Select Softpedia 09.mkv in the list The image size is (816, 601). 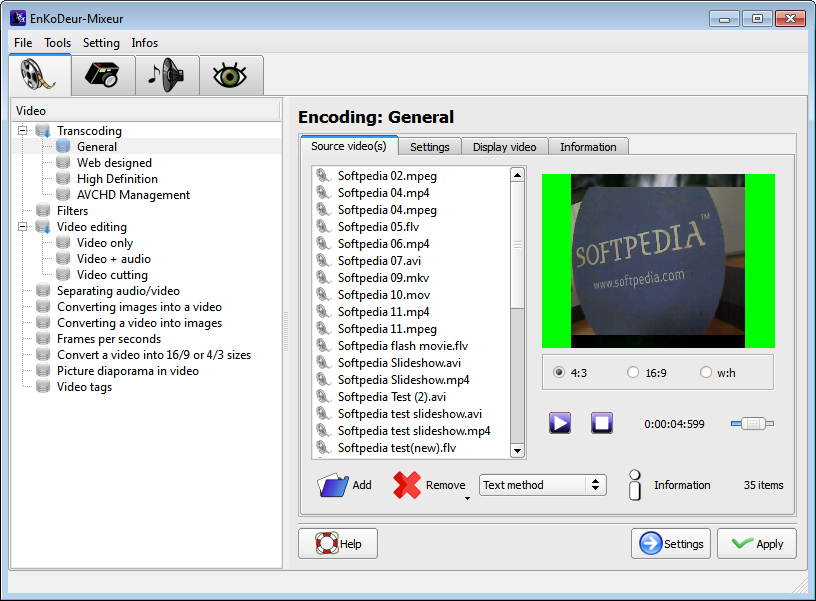(384, 278)
